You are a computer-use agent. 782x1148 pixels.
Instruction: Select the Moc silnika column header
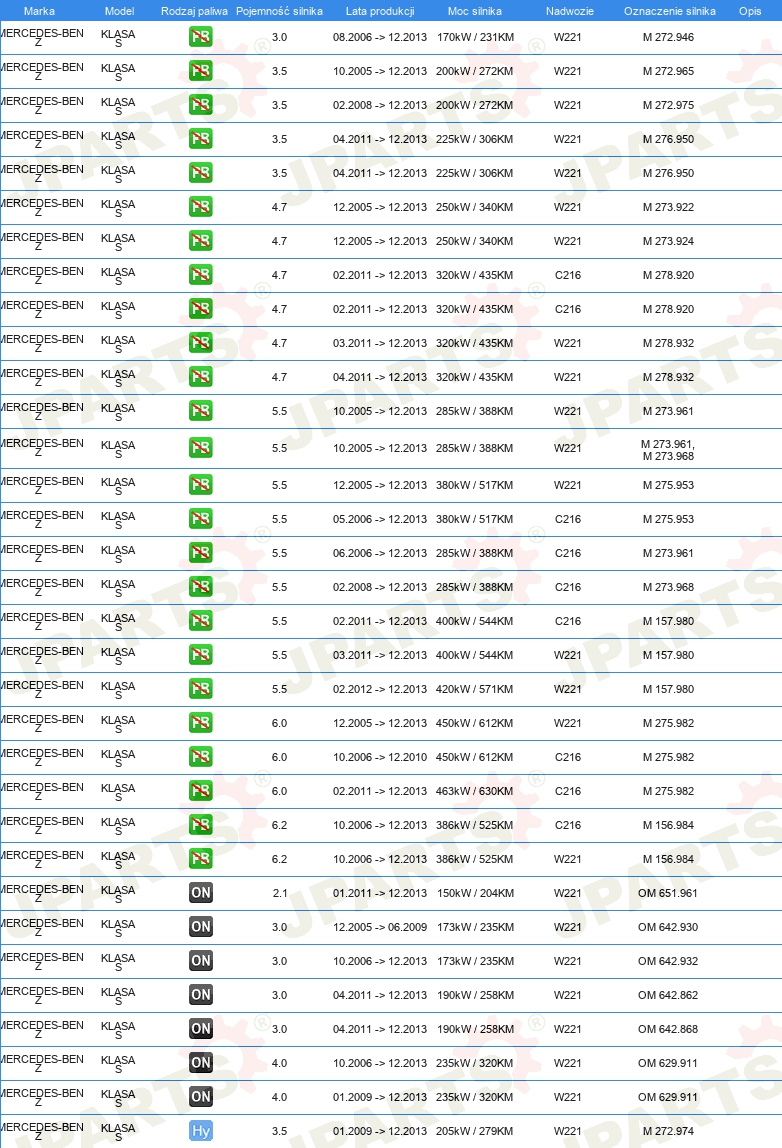(474, 11)
